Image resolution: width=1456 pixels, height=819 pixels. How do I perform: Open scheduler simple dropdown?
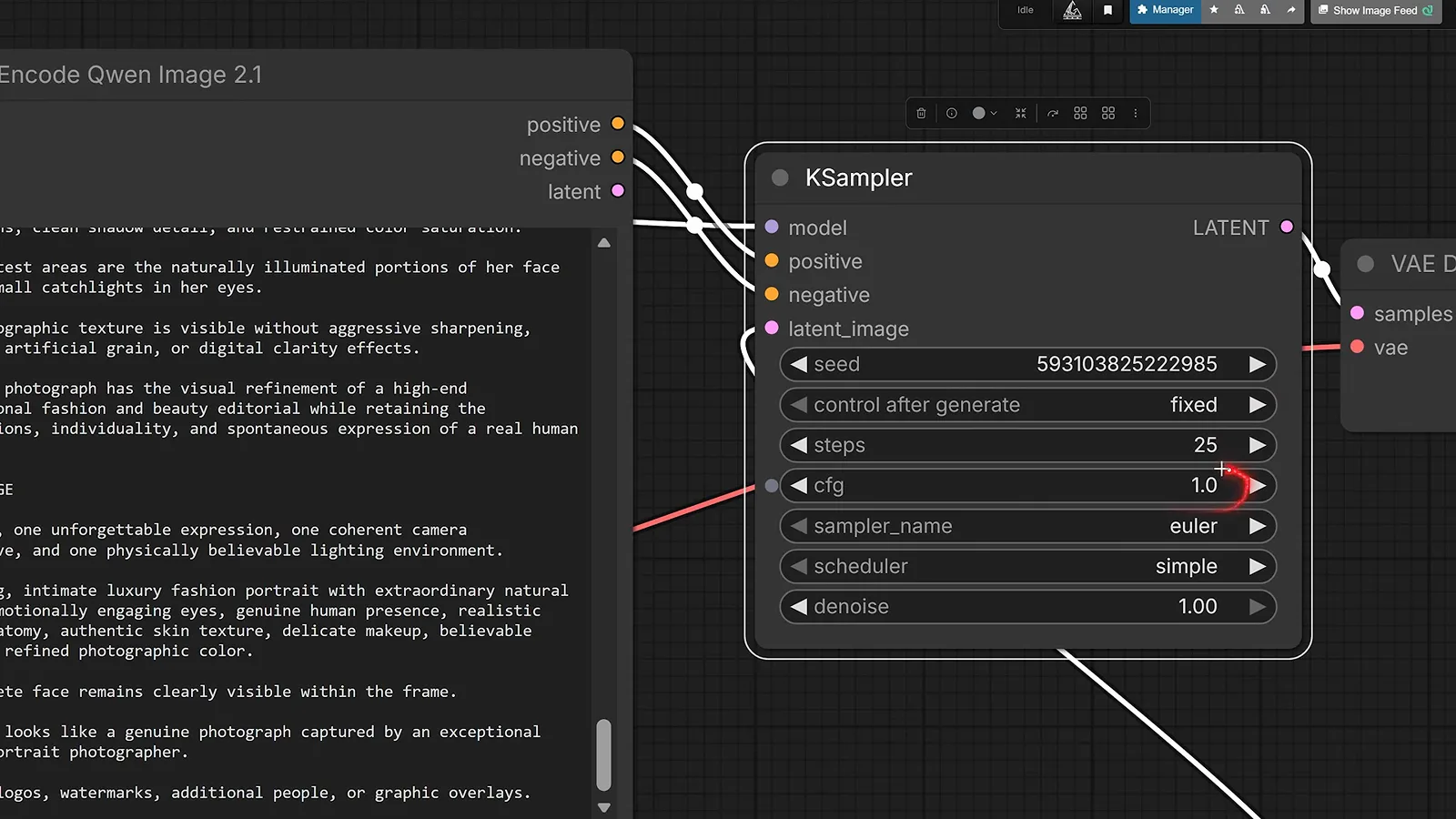tap(1028, 566)
